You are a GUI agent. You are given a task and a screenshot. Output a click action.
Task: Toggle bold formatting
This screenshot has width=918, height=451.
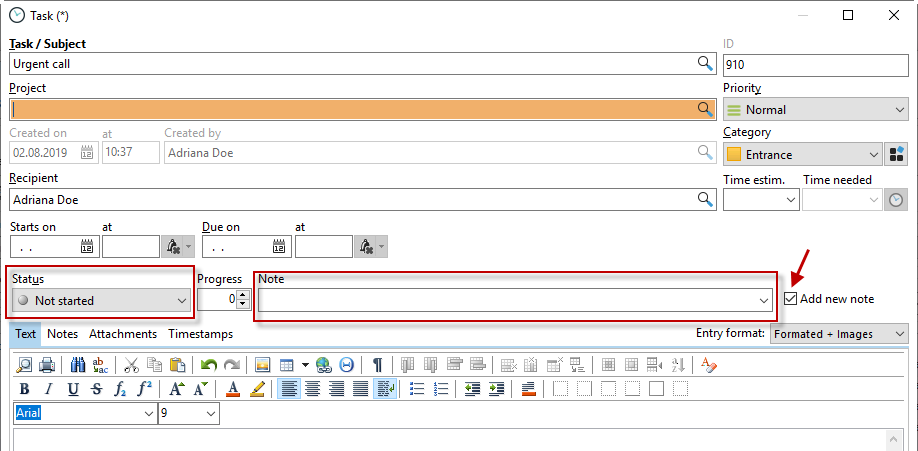tap(24, 389)
